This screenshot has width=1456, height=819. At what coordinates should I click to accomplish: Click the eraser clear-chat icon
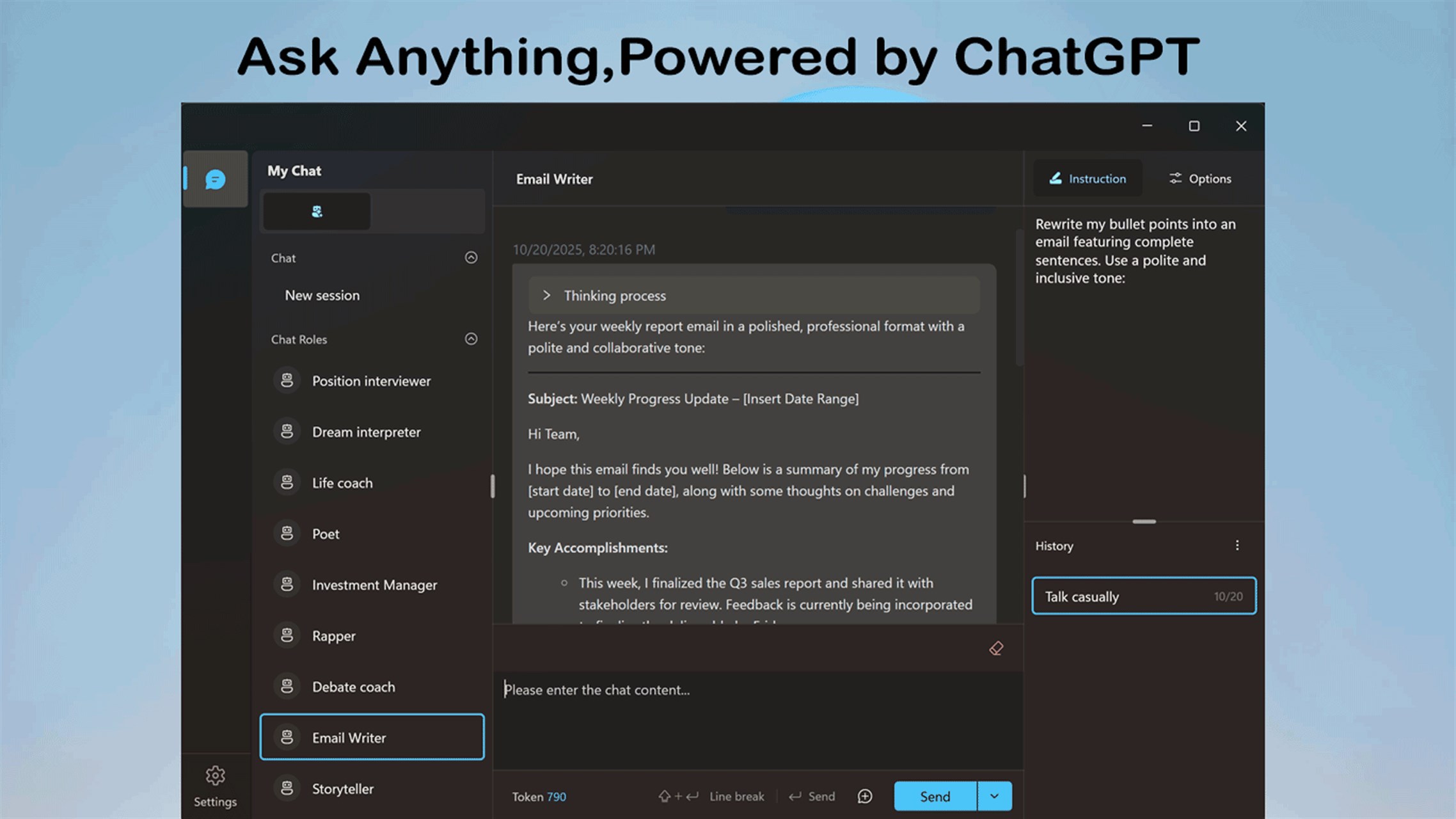point(996,648)
